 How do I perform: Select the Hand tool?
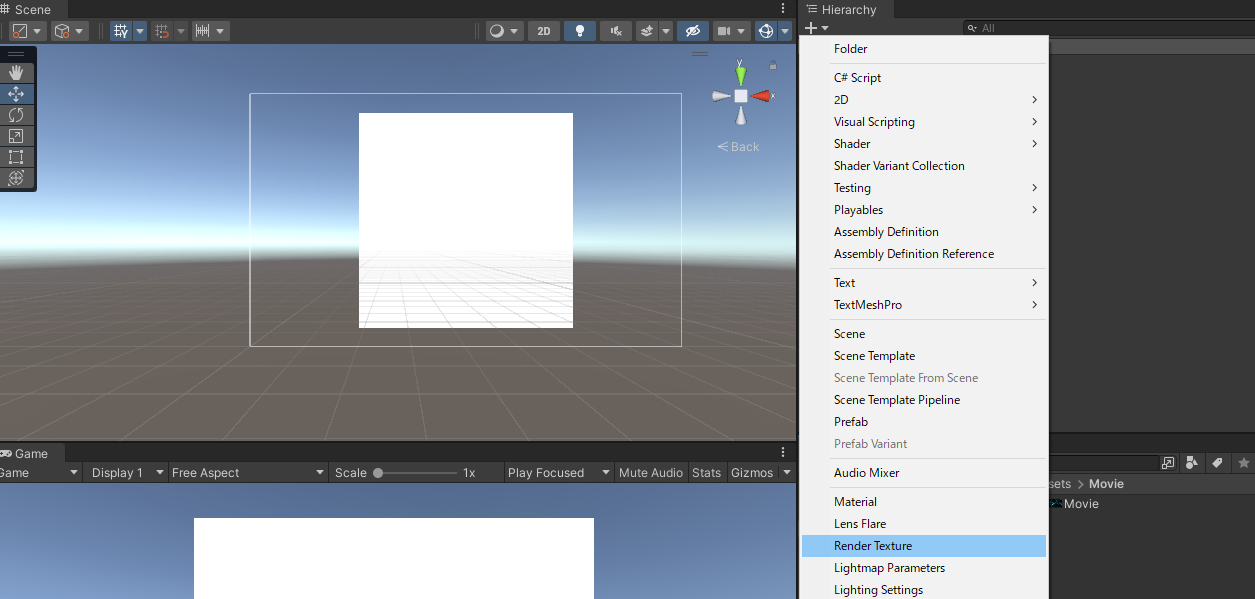16,71
